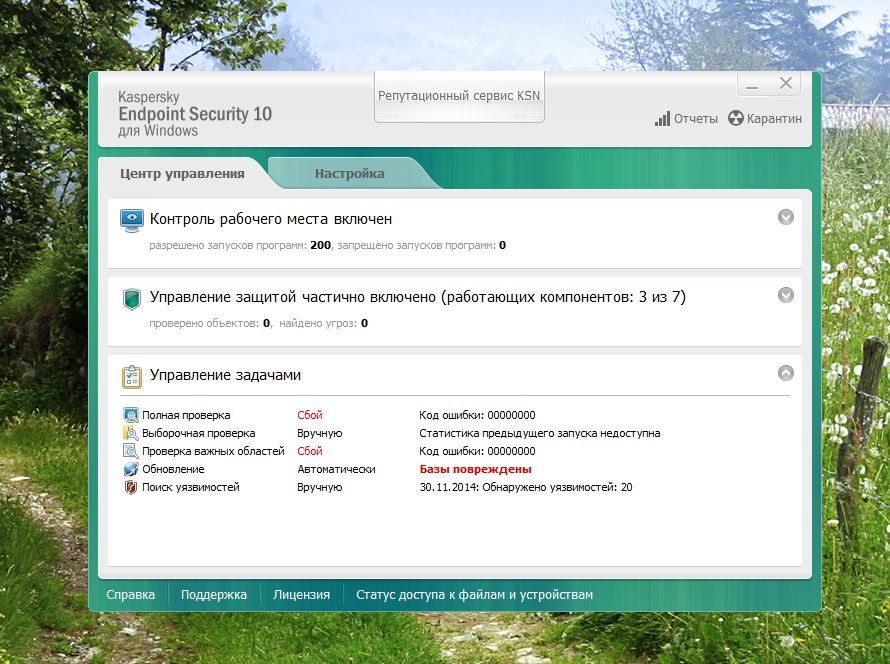Click the Управление задачами heading

tap(225, 375)
